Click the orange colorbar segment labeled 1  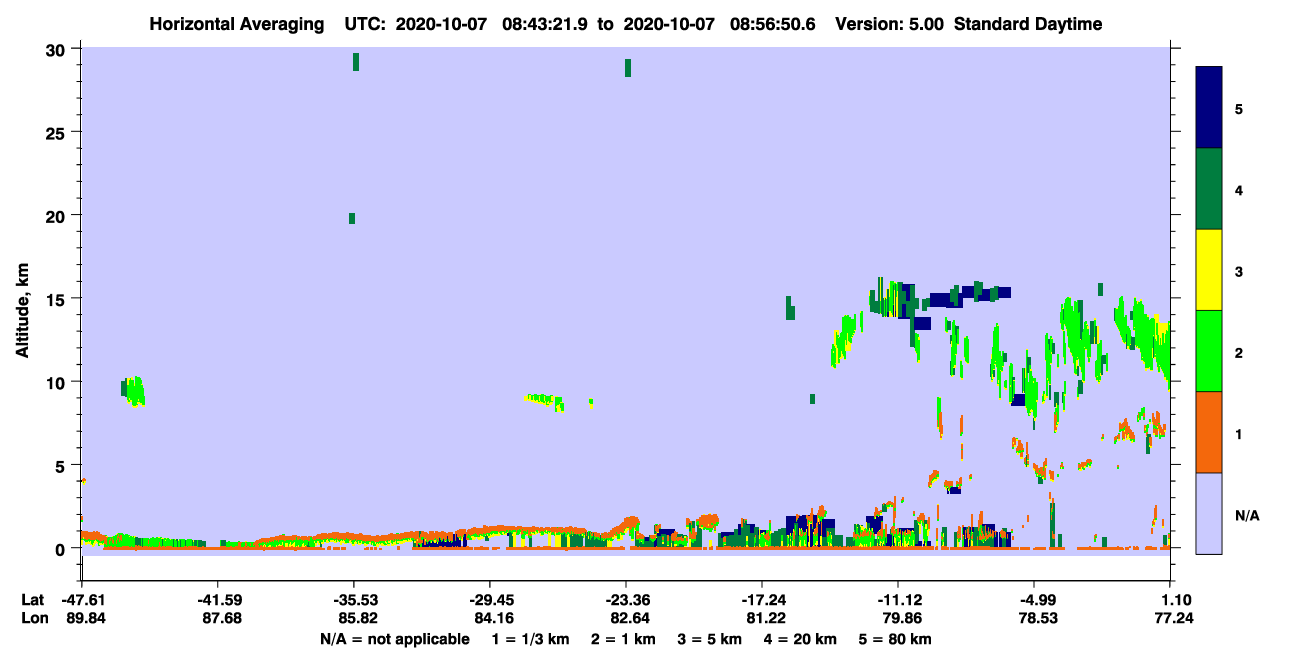tap(1209, 432)
